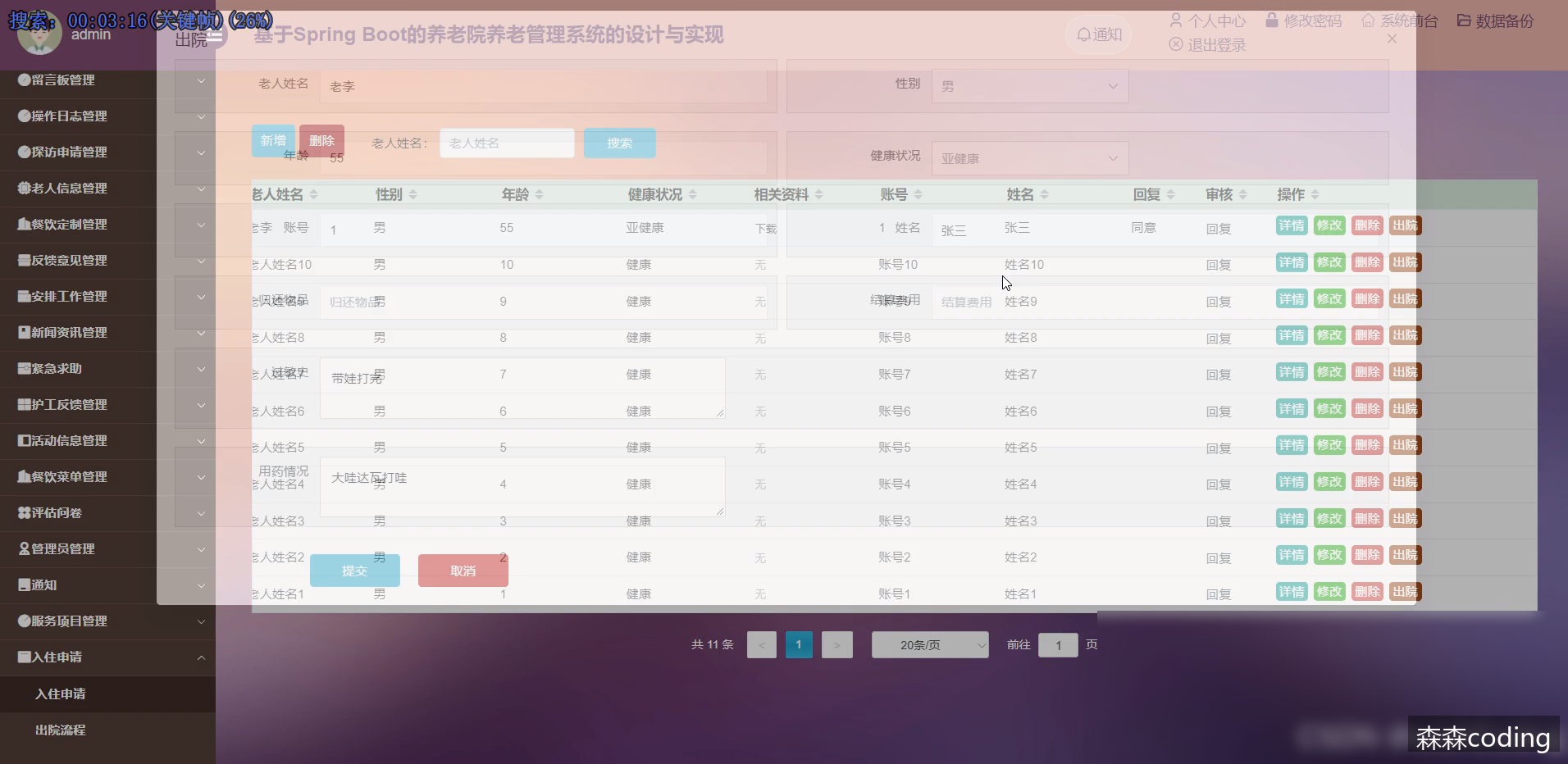Click the 餐饮菜单管理 sidebar icon

coord(25,477)
